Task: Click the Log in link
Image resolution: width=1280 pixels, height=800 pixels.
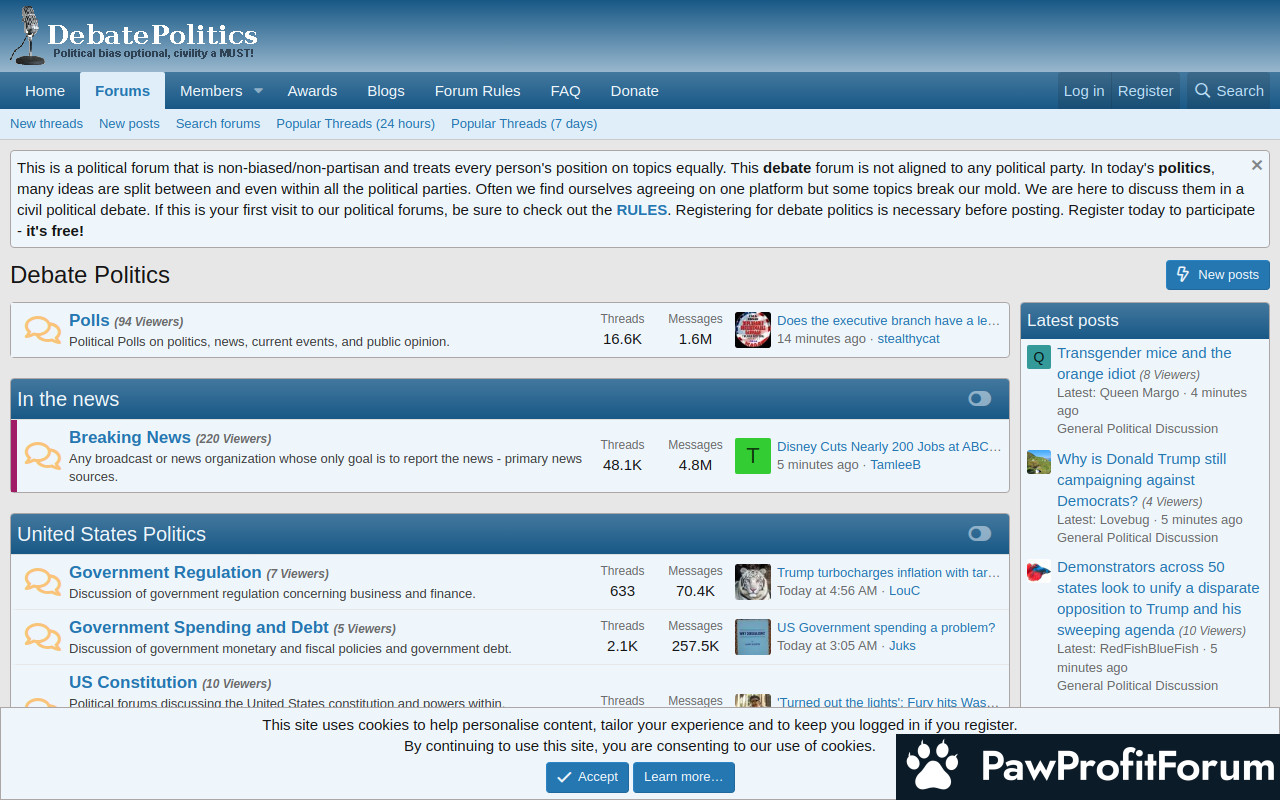Action: (x=1084, y=91)
